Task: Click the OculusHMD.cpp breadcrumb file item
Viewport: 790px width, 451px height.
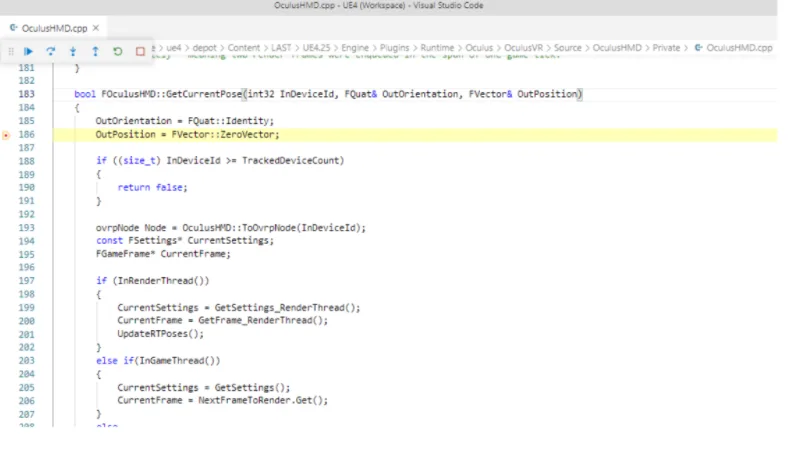Action: pyautogui.click(x=734, y=48)
